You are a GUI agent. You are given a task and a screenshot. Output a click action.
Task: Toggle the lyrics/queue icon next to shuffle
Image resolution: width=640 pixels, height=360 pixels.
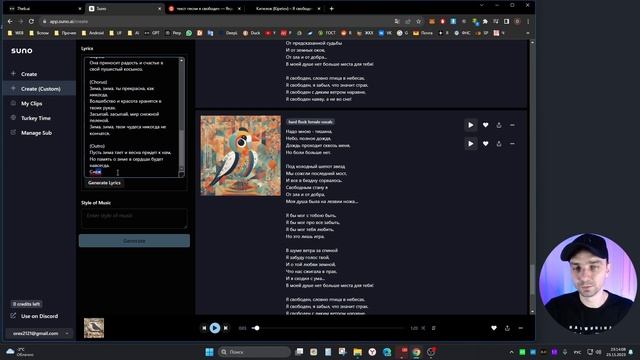pos(433,328)
